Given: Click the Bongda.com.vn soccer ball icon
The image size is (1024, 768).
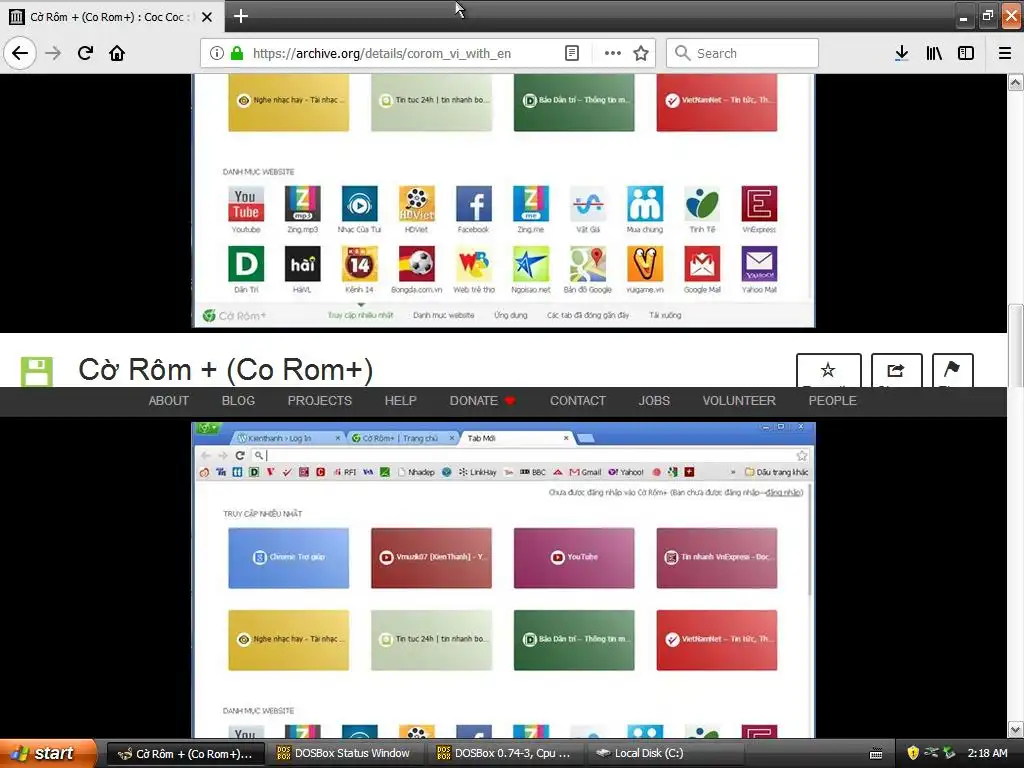Looking at the screenshot, I should coord(417,264).
